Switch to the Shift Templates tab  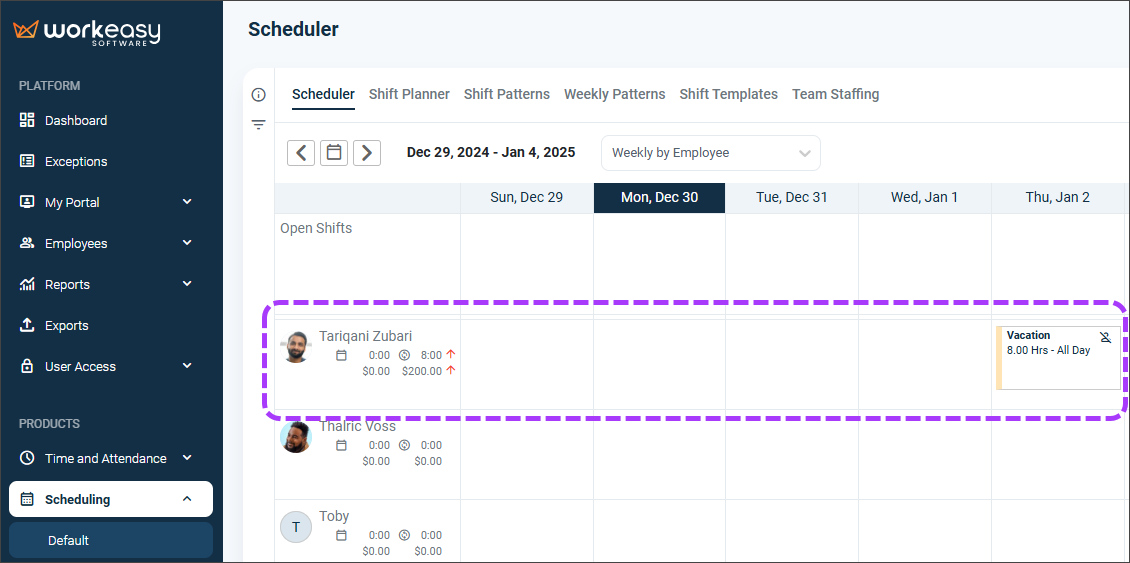729,94
